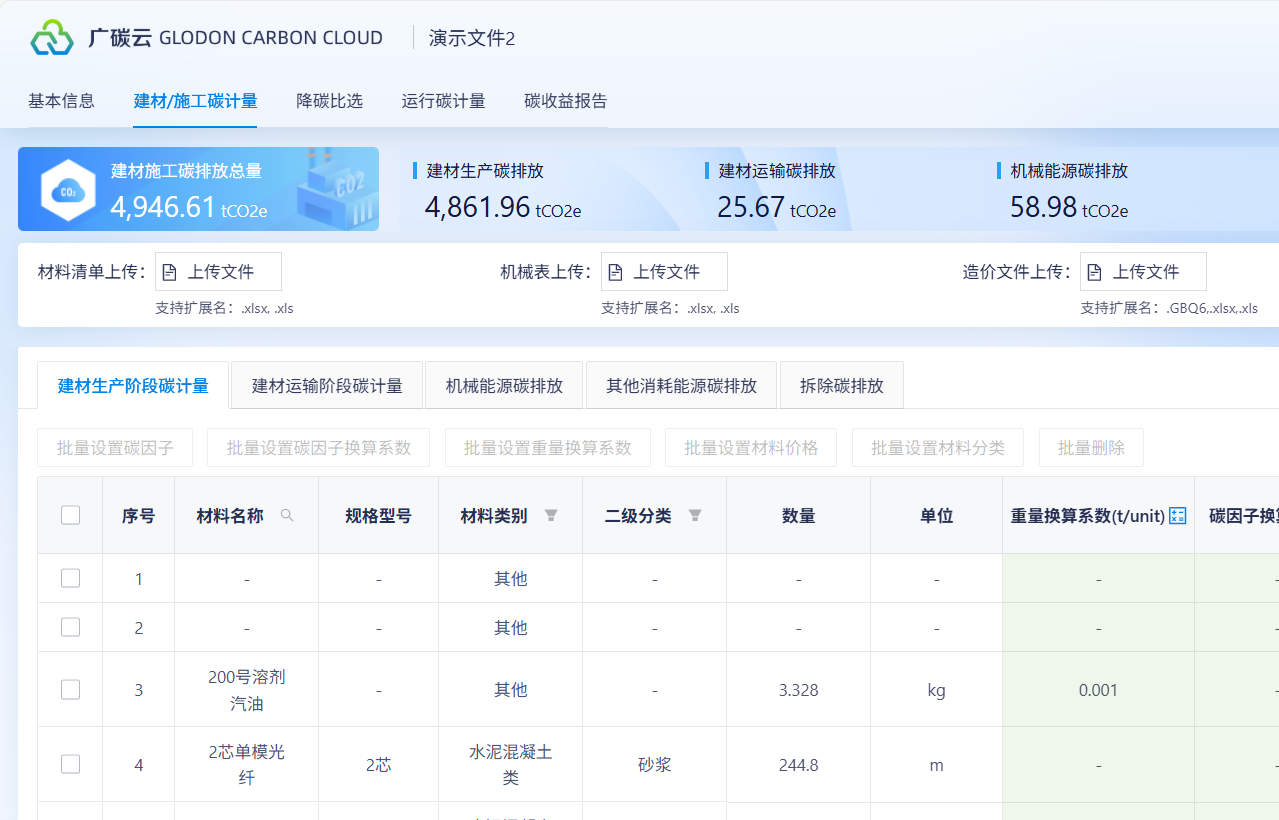Tick the checkbox for row 1
Screen dimensions: 1279x820
click(x=70, y=578)
